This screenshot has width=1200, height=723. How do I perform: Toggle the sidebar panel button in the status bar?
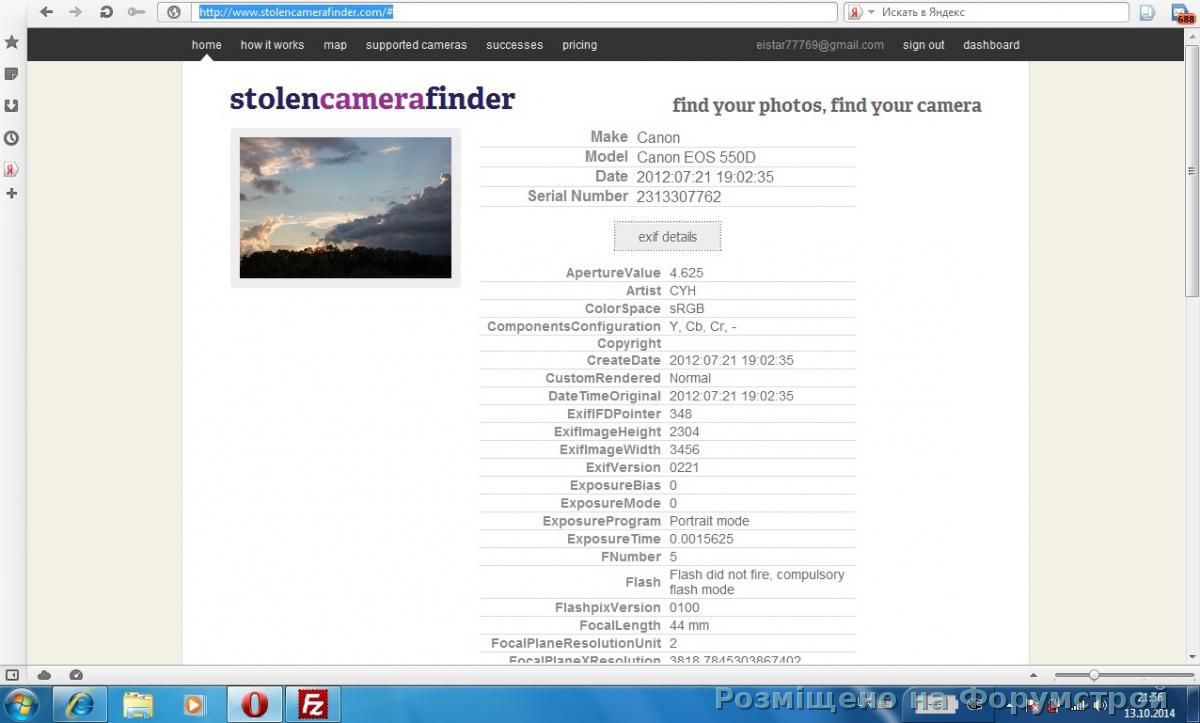pyautogui.click(x=12, y=675)
